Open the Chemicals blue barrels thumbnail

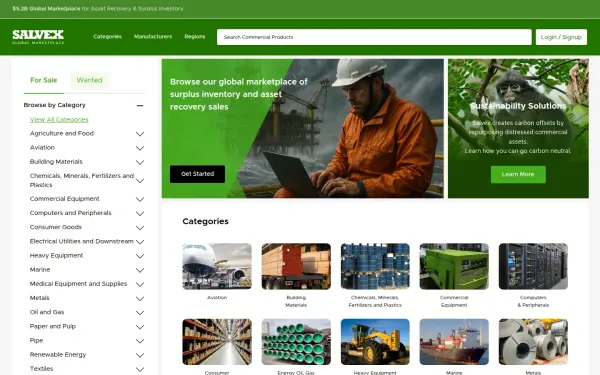pos(375,266)
